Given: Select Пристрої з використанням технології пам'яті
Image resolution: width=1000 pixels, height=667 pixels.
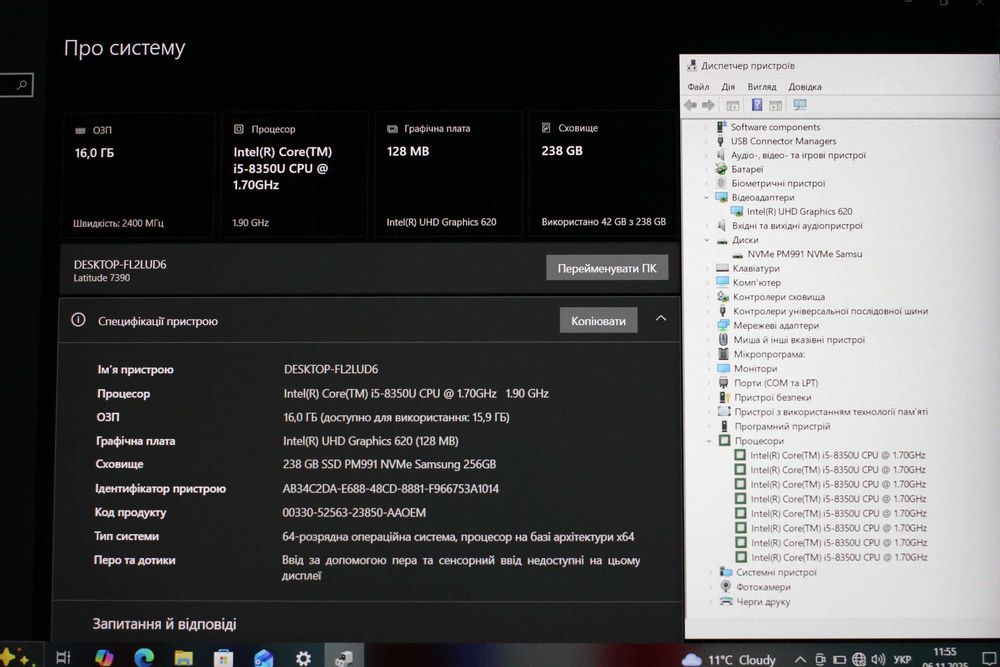Looking at the screenshot, I should [830, 412].
